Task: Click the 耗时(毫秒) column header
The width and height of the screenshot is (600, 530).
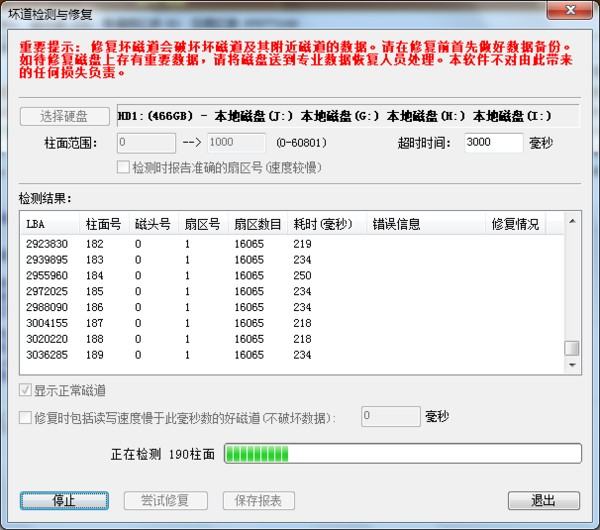Action: coord(327,224)
